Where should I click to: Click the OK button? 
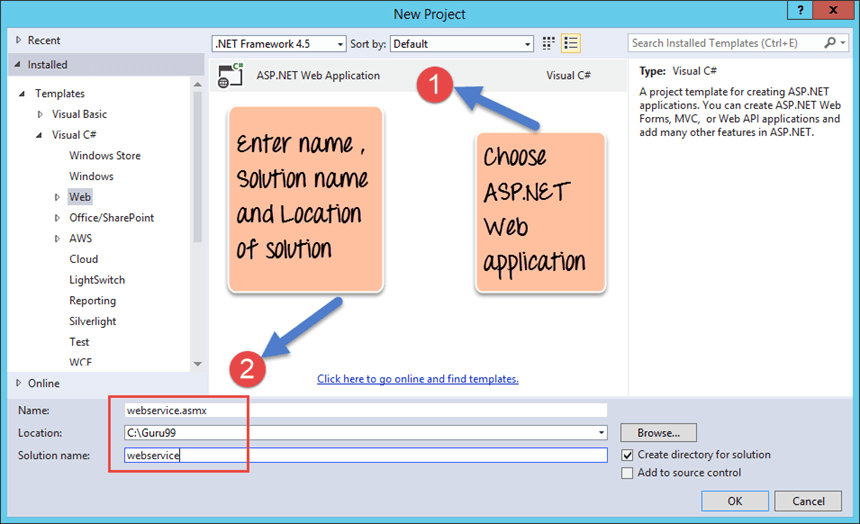(x=734, y=501)
